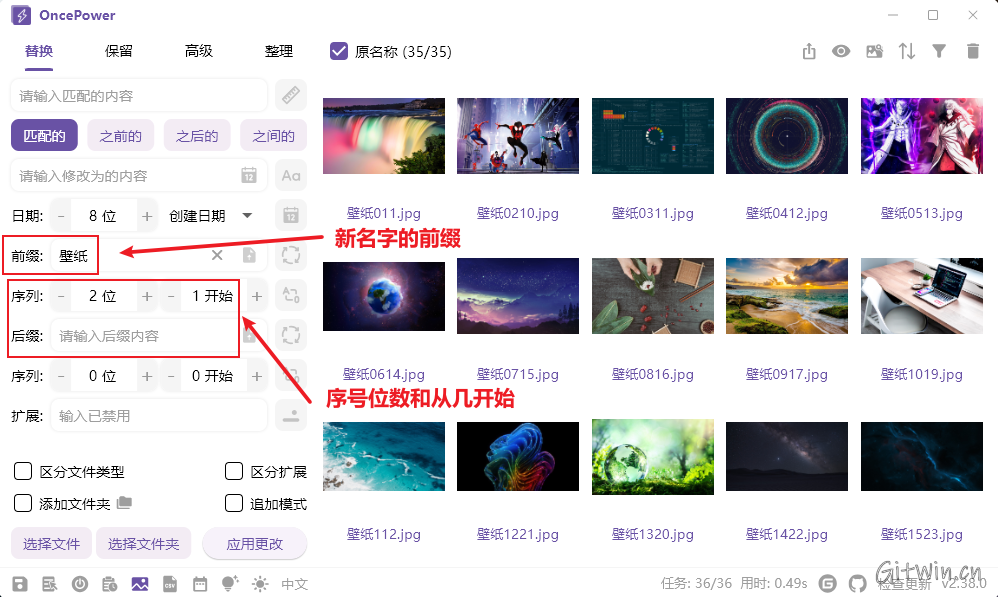Click the save icon in status bar
This screenshot has height=597, width=998.
(20, 584)
